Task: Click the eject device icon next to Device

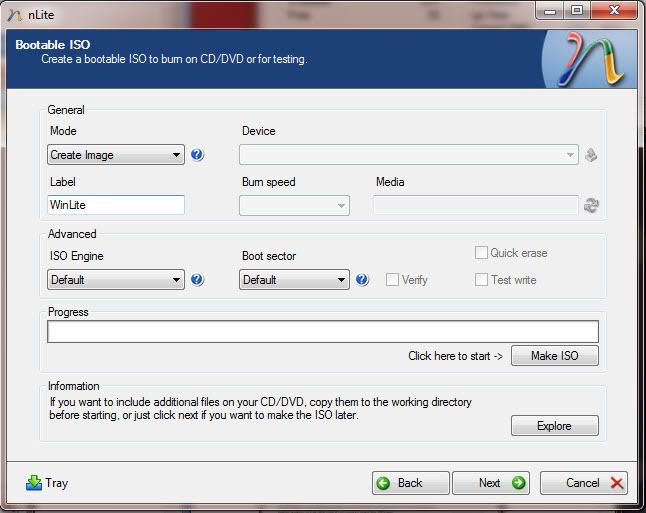Action: [591, 155]
